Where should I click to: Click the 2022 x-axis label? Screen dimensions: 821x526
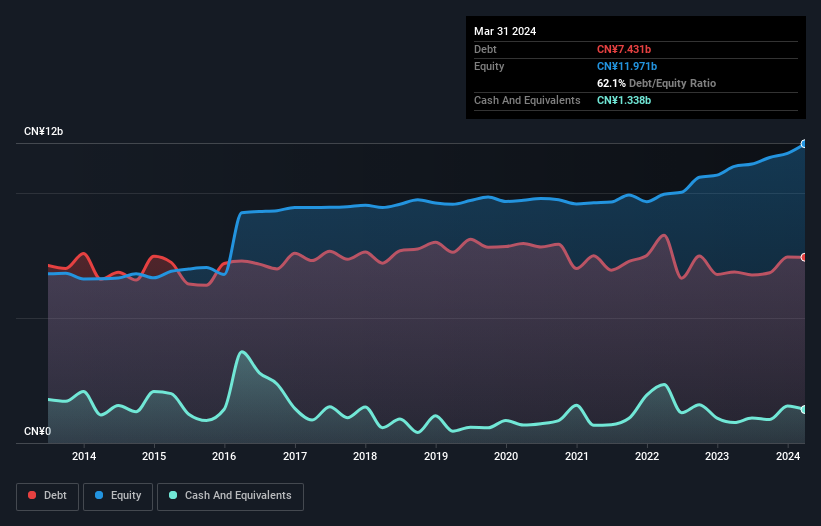click(x=647, y=456)
